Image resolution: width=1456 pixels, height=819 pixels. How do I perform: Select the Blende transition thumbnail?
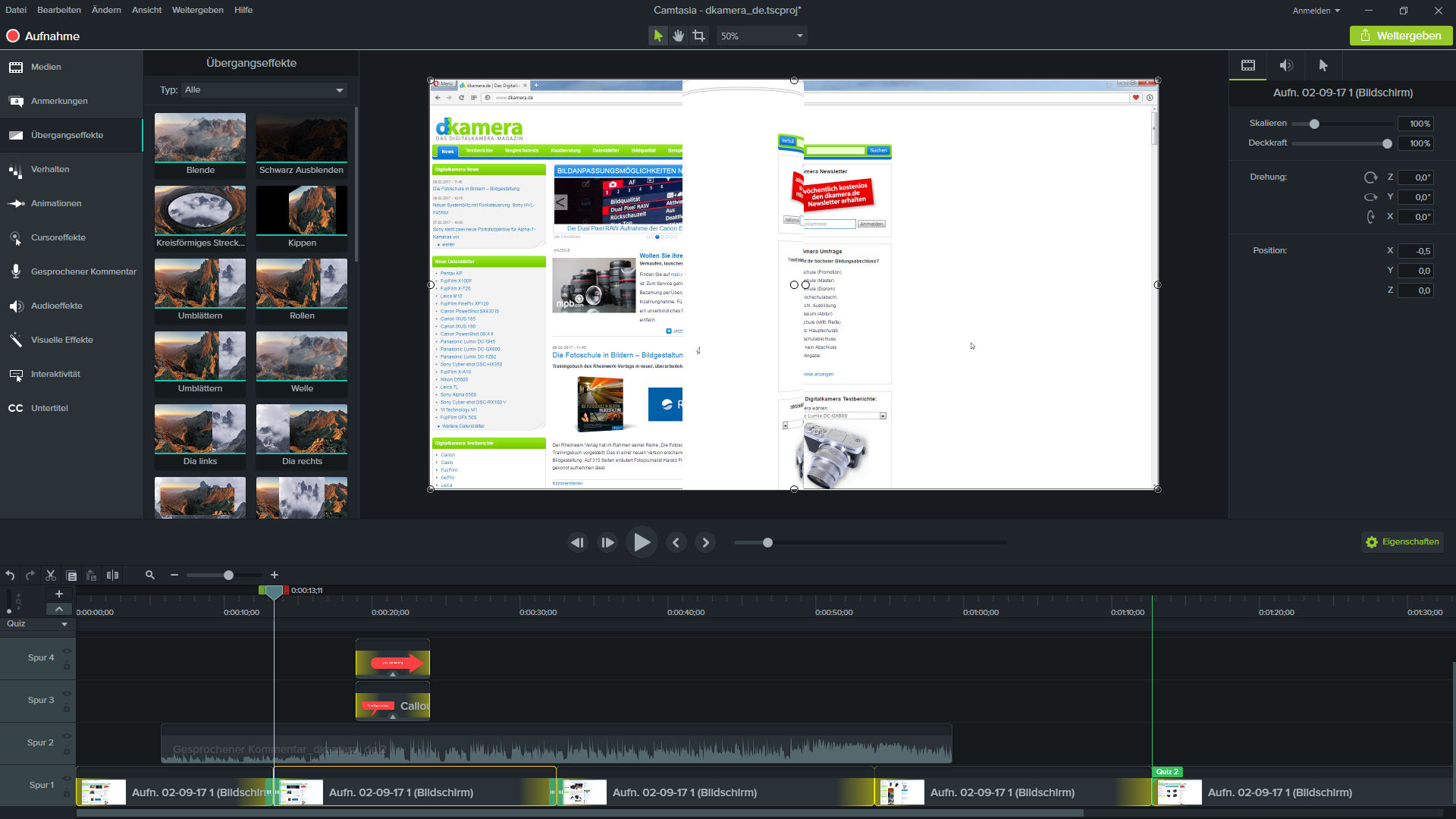click(199, 138)
